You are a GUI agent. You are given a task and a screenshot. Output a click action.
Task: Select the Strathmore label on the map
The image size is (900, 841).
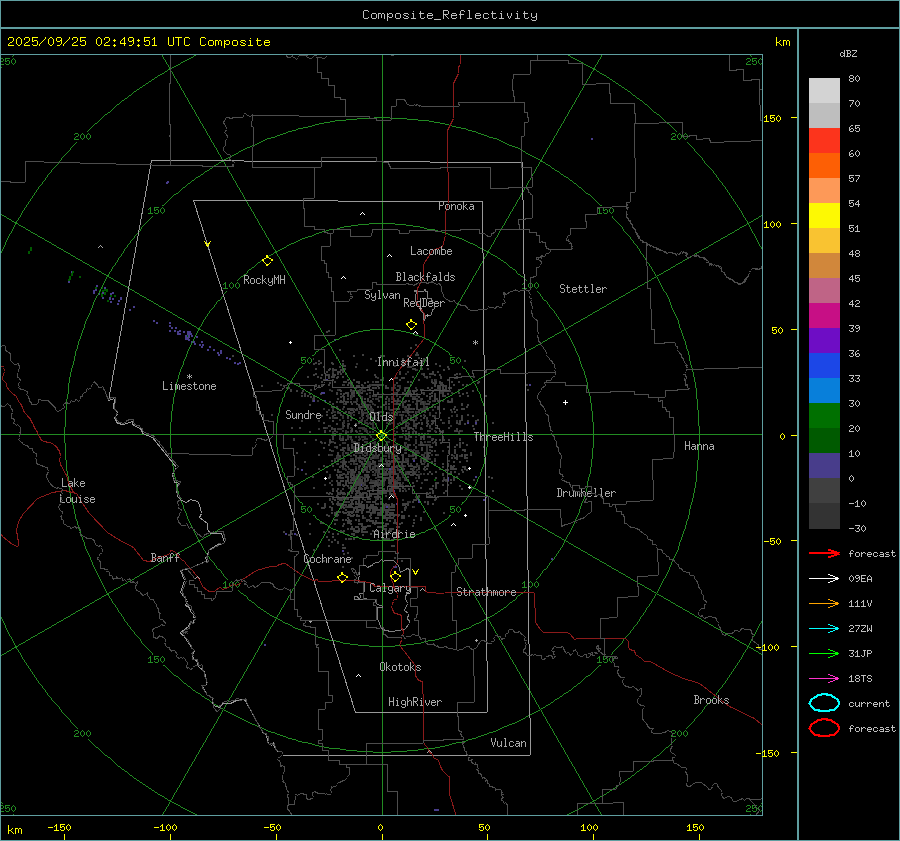[x=486, y=592]
